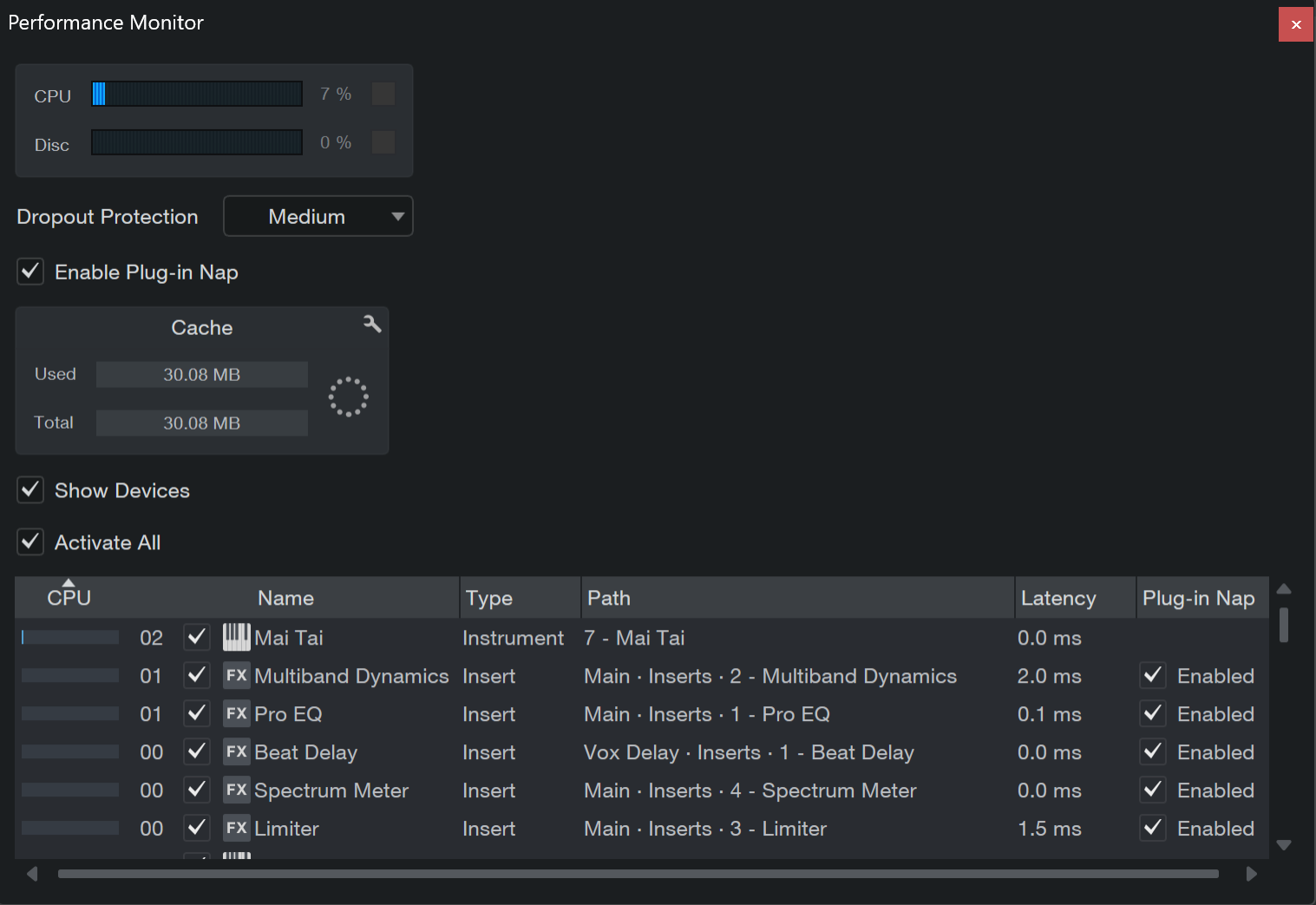Deactivate Limiter device checkbox
This screenshot has height=905, width=1316.
(197, 828)
